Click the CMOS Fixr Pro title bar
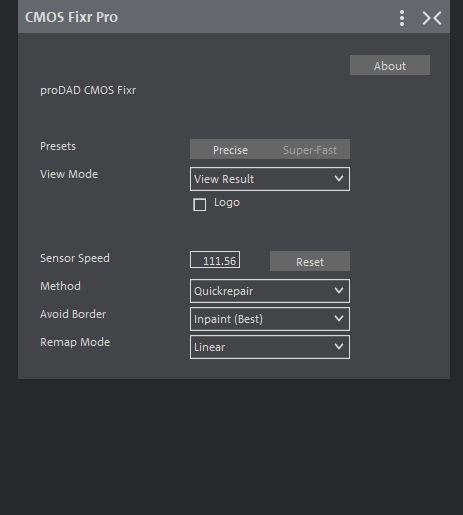Screen dimensions: 463x515 234,17
